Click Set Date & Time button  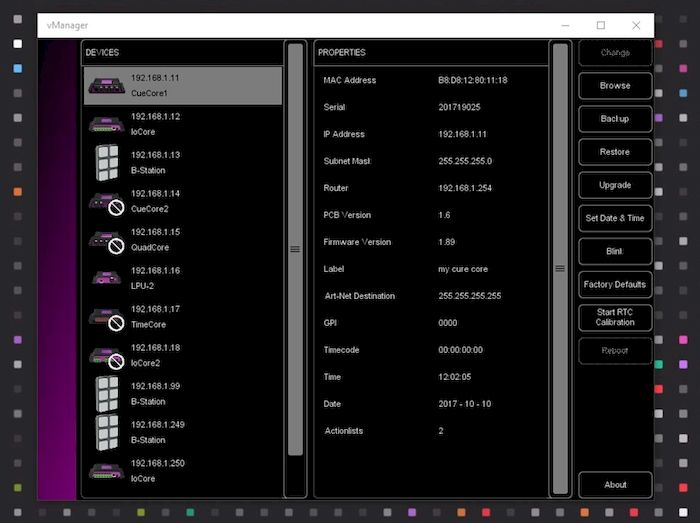615,218
